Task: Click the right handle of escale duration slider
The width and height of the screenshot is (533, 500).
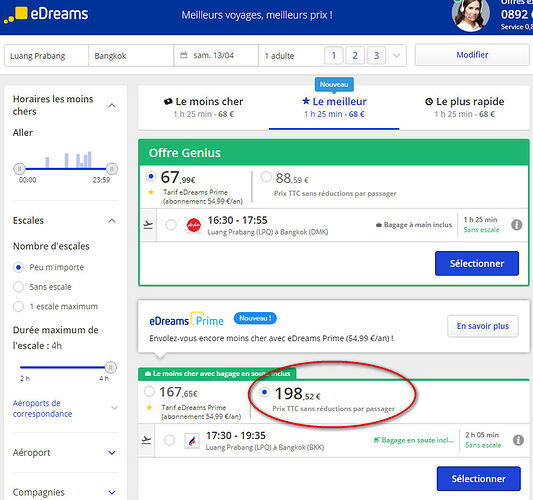Action: tap(110, 367)
